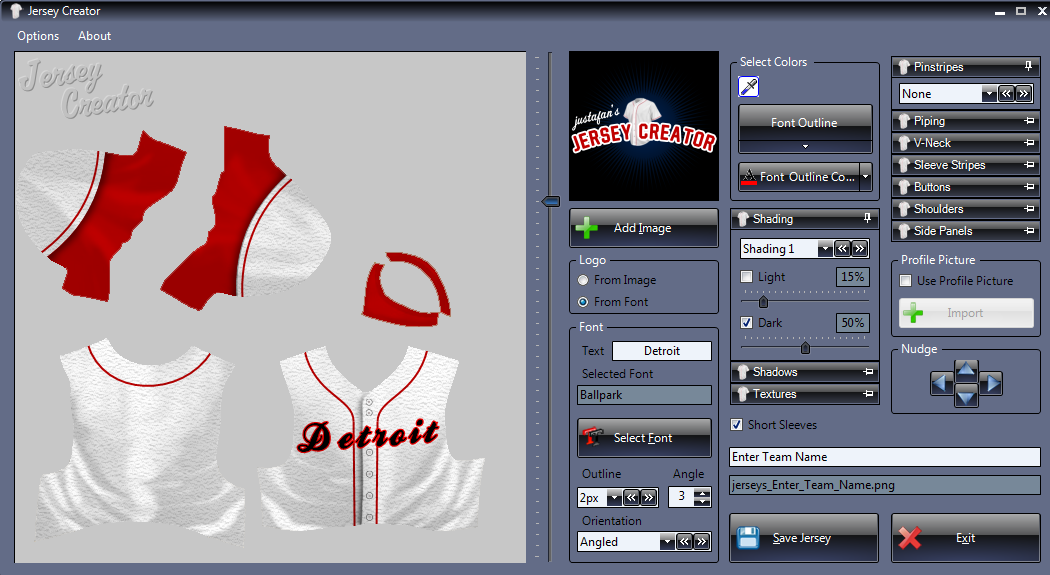Pin the Piping panel open
This screenshot has height=575, width=1050.
click(1028, 121)
